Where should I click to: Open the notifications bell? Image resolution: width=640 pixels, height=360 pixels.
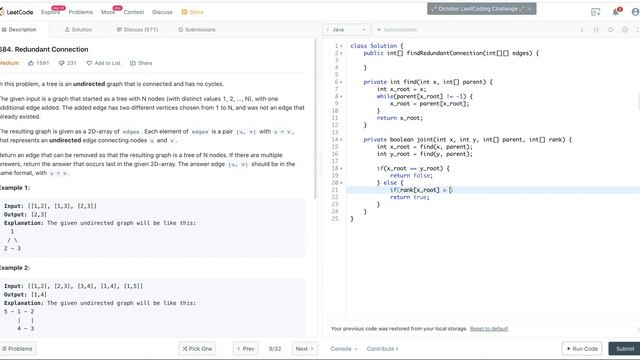point(616,12)
